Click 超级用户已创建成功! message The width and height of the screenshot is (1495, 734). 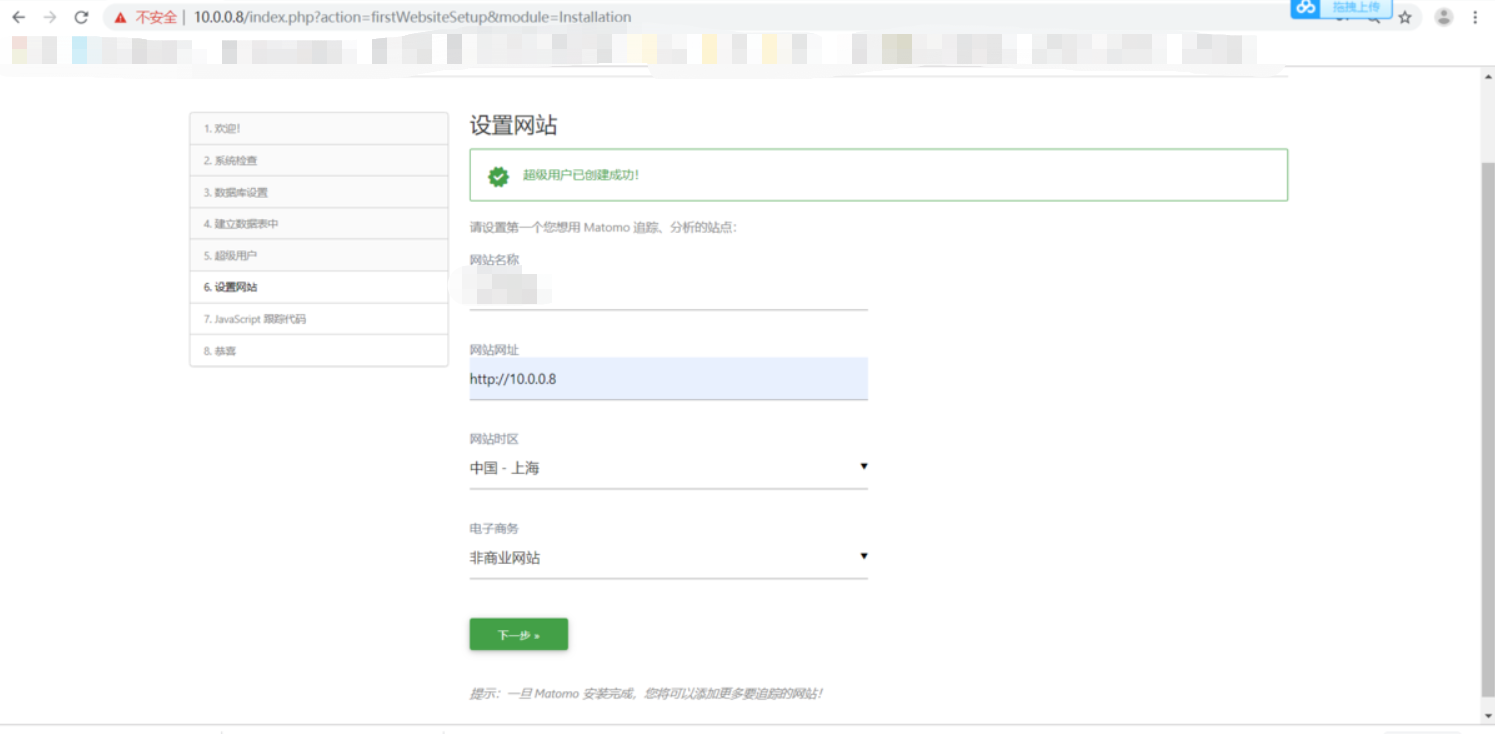pyautogui.click(x=581, y=175)
